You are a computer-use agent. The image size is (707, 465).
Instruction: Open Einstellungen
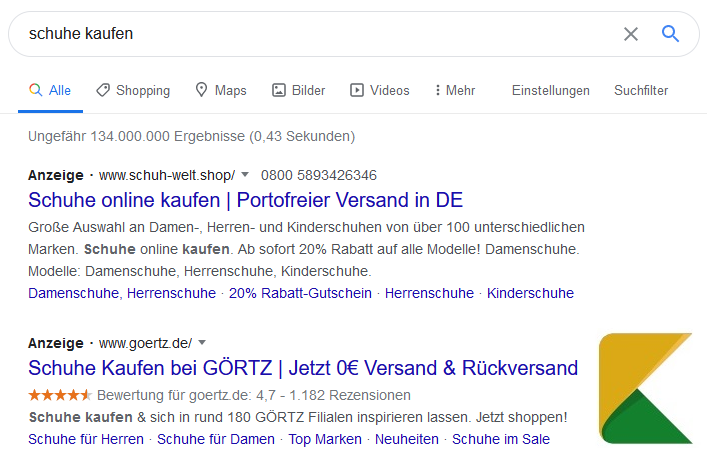point(551,91)
